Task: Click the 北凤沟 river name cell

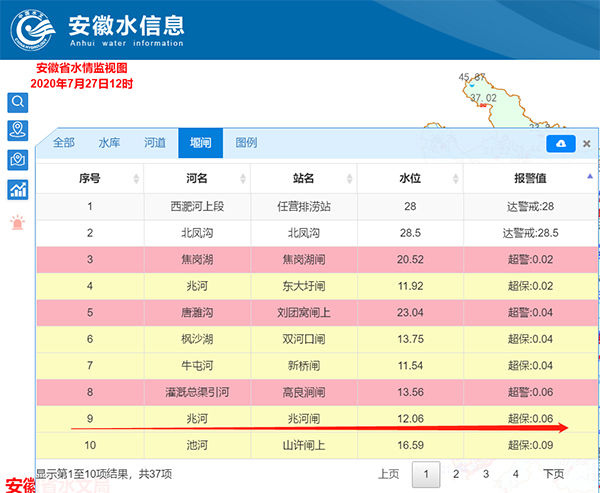Action: coord(197,233)
